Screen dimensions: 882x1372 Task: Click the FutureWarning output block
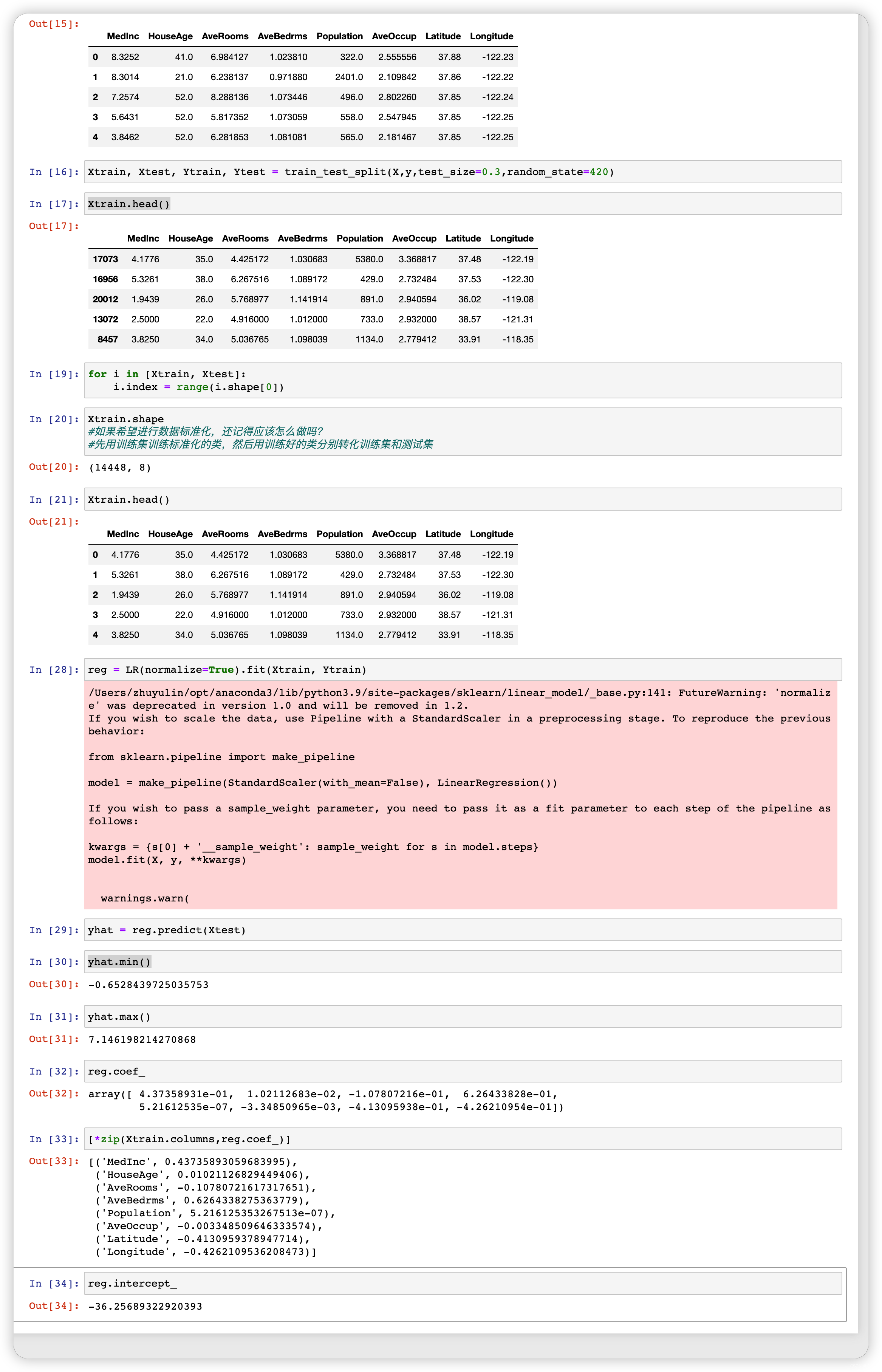(x=461, y=795)
